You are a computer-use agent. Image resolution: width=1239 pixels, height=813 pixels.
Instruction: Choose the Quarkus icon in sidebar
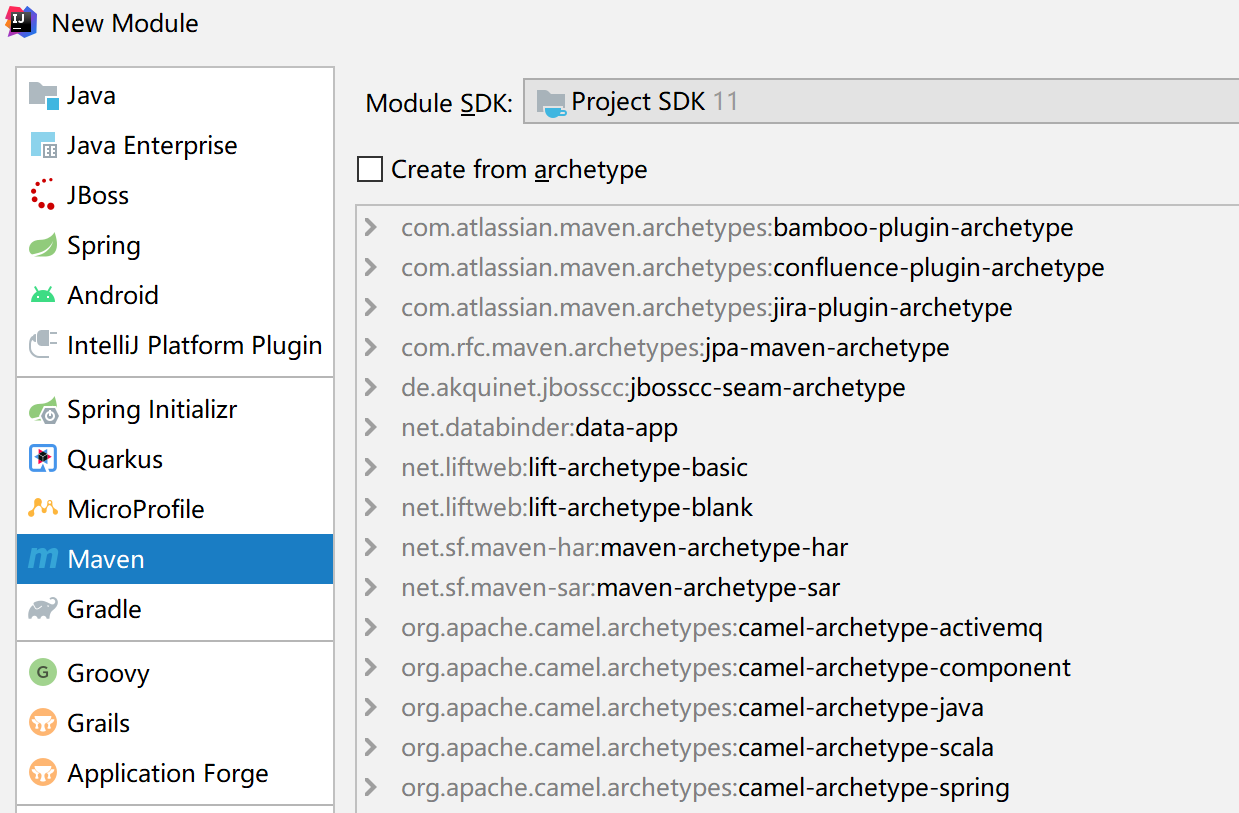coord(43,460)
